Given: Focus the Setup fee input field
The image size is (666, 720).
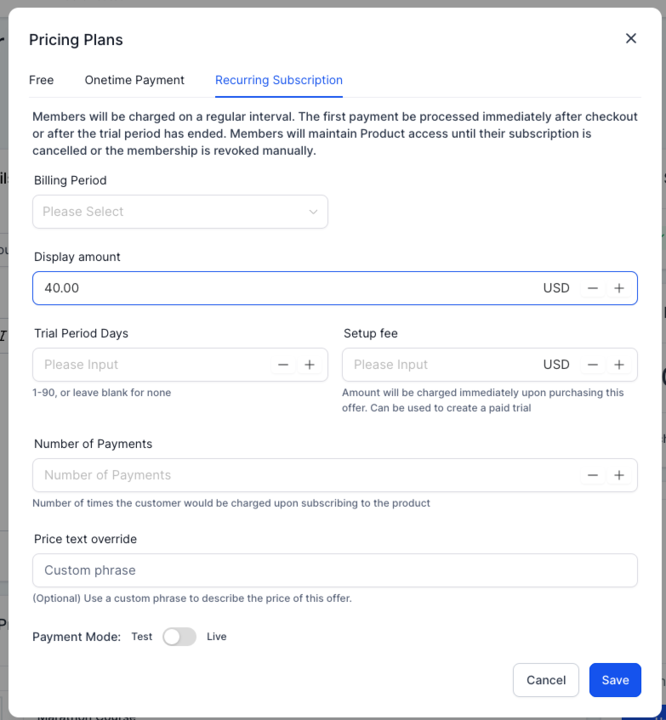Looking at the screenshot, I should pyautogui.click(x=441, y=365).
